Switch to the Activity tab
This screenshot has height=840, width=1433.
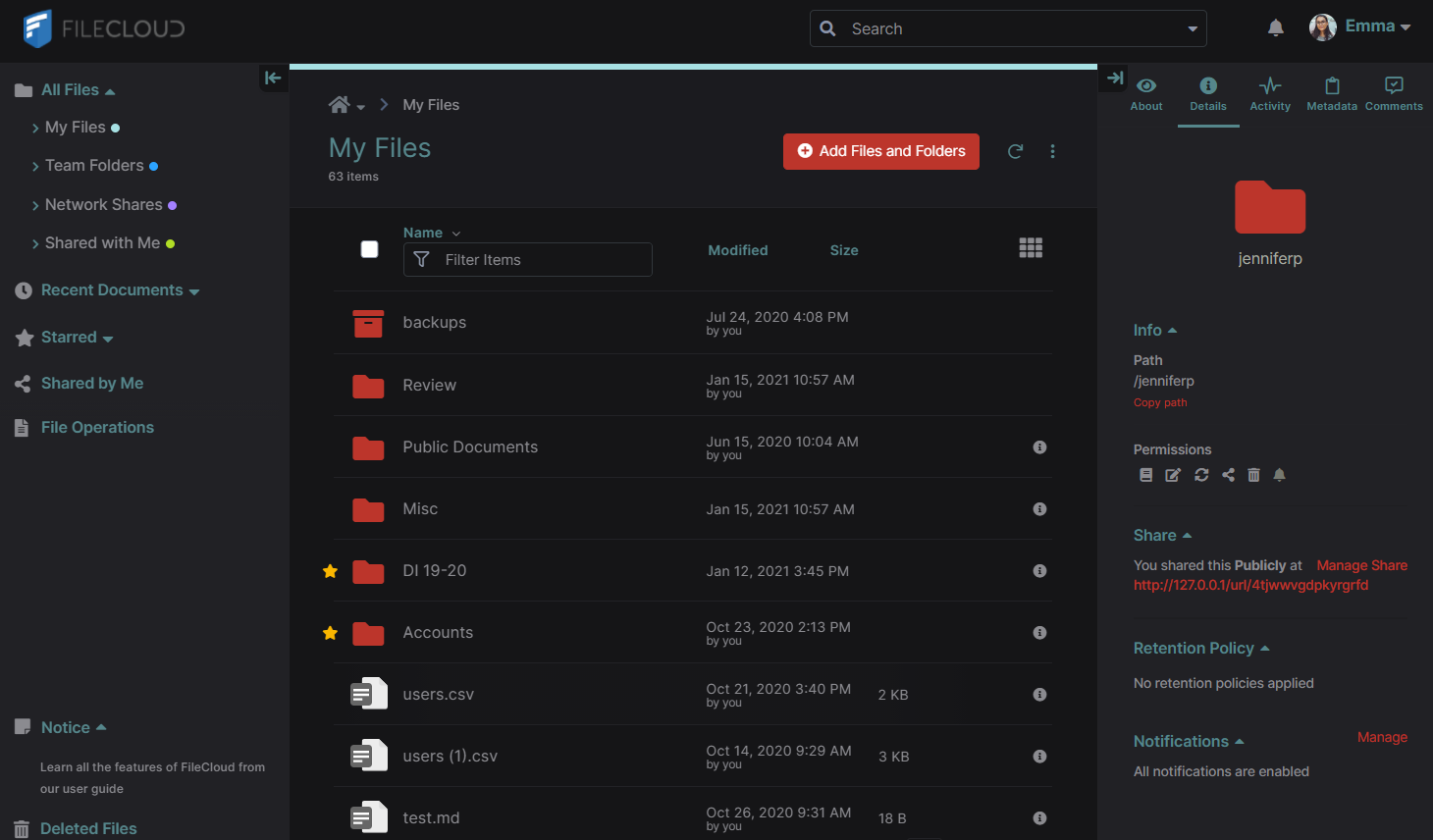1270,94
